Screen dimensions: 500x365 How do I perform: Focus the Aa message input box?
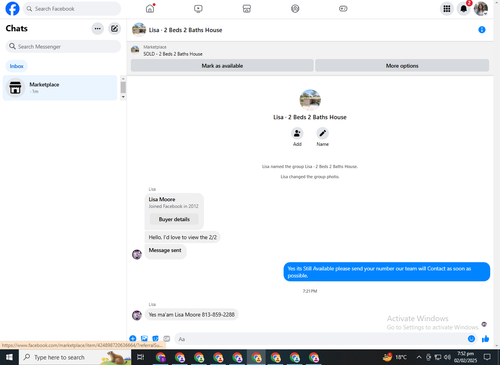[x=321, y=339]
